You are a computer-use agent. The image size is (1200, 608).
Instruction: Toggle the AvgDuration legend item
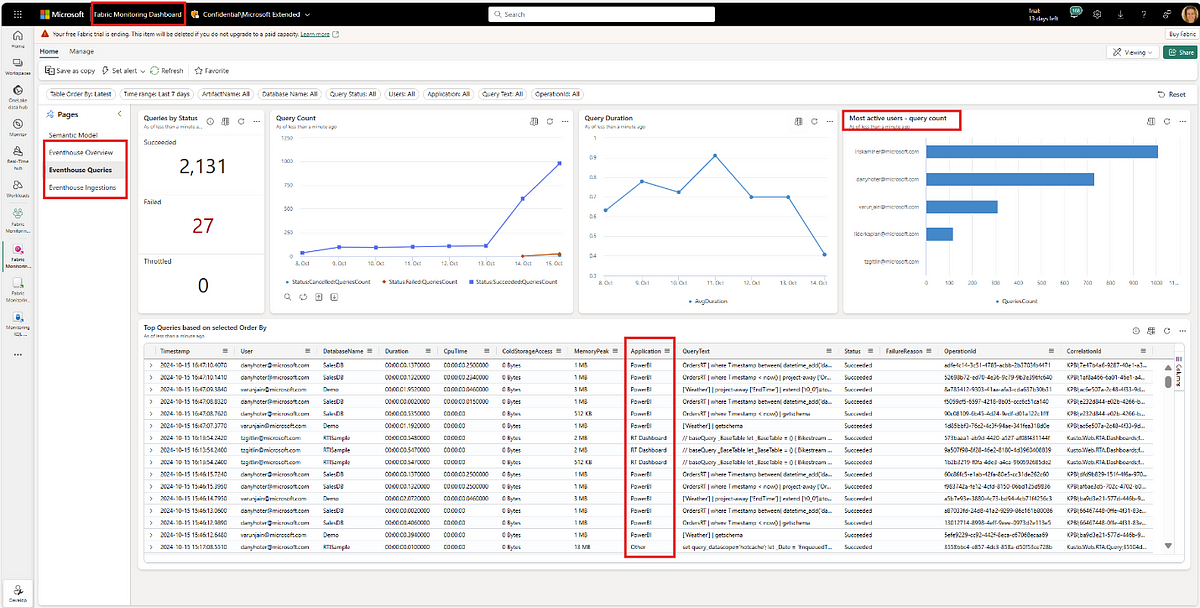click(712, 300)
